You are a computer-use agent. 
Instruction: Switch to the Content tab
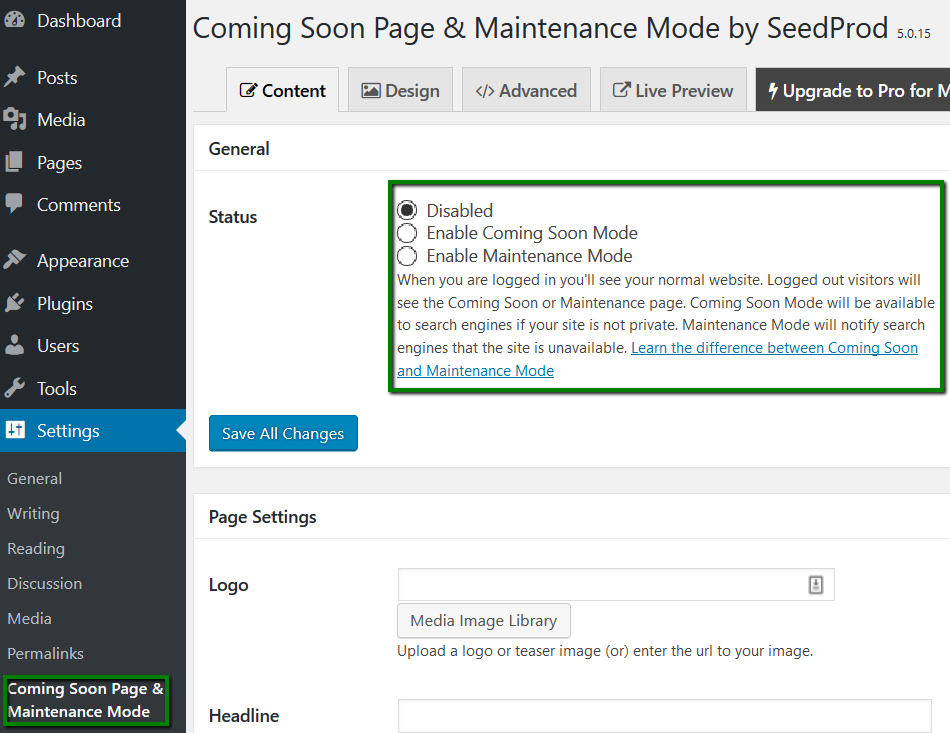click(282, 90)
